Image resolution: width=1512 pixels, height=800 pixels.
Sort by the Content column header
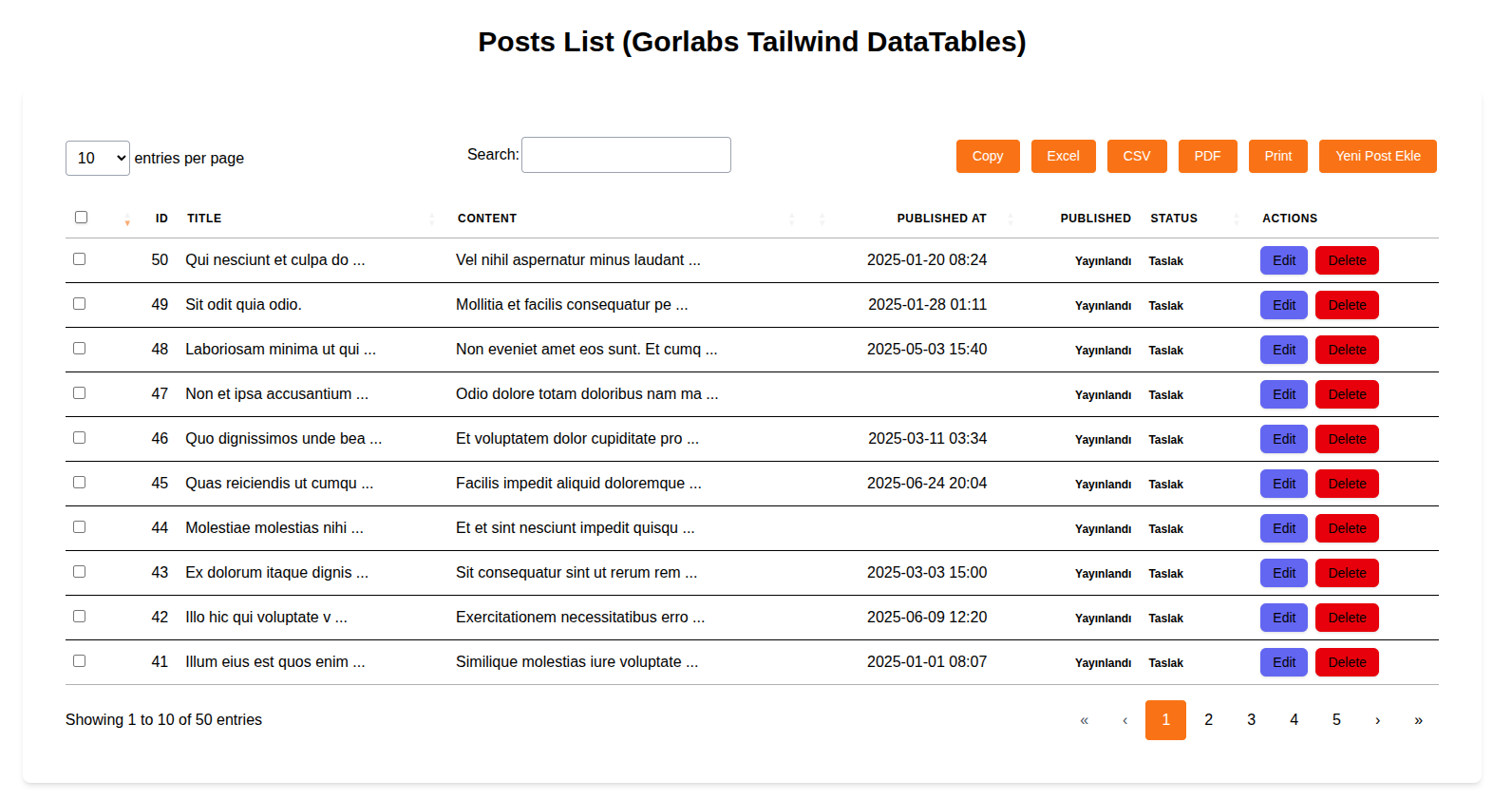pos(487,219)
